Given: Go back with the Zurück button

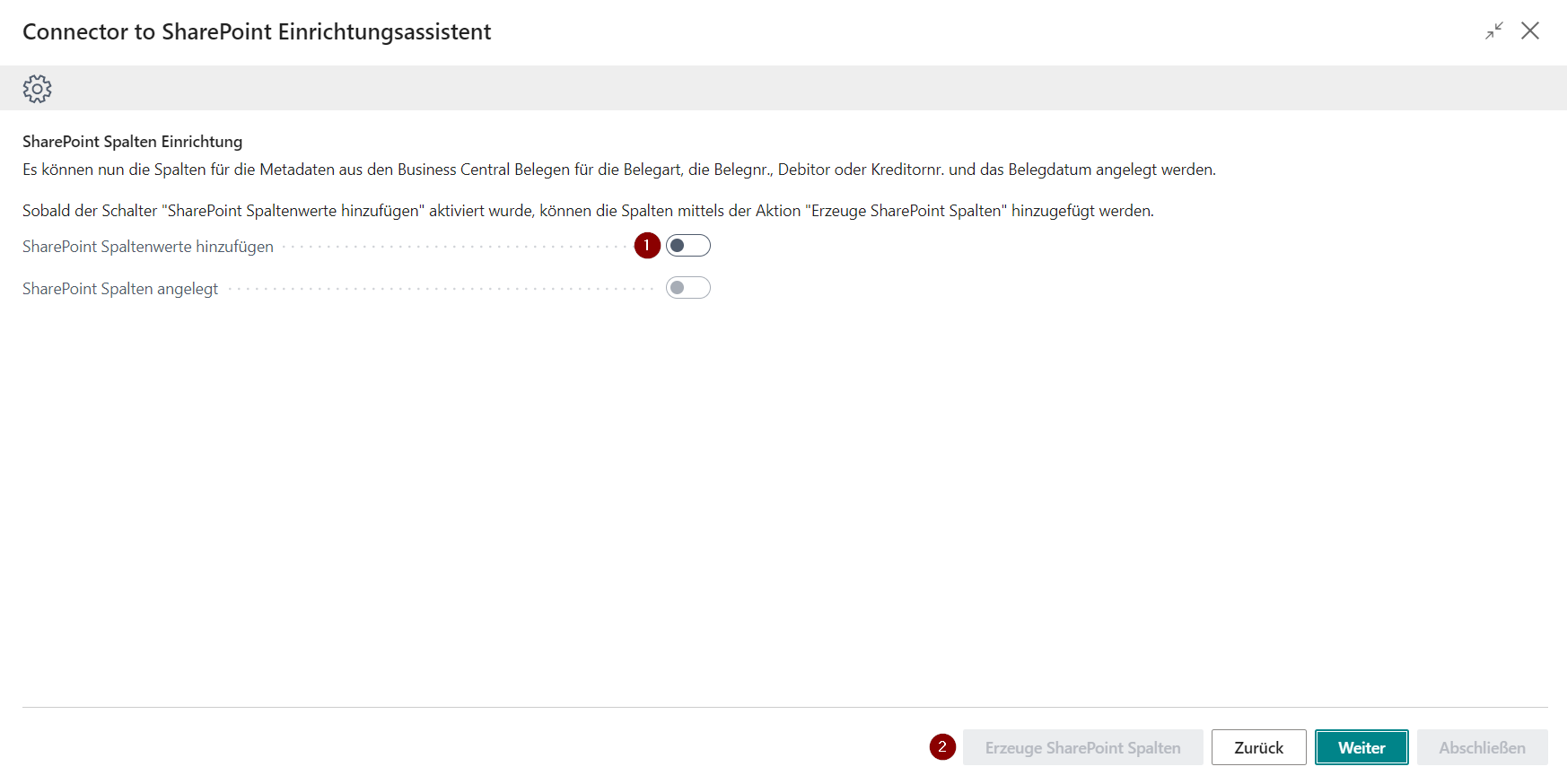Looking at the screenshot, I should tap(1258, 747).
